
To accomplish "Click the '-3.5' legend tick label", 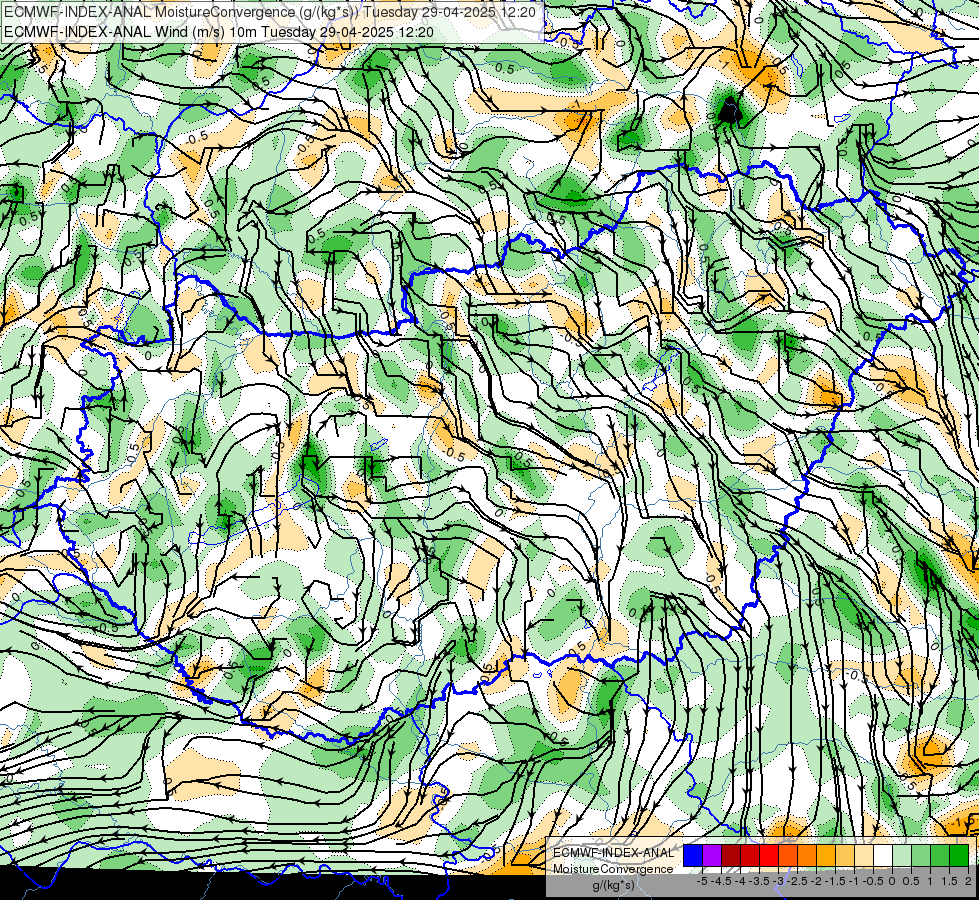I will (759, 881).
